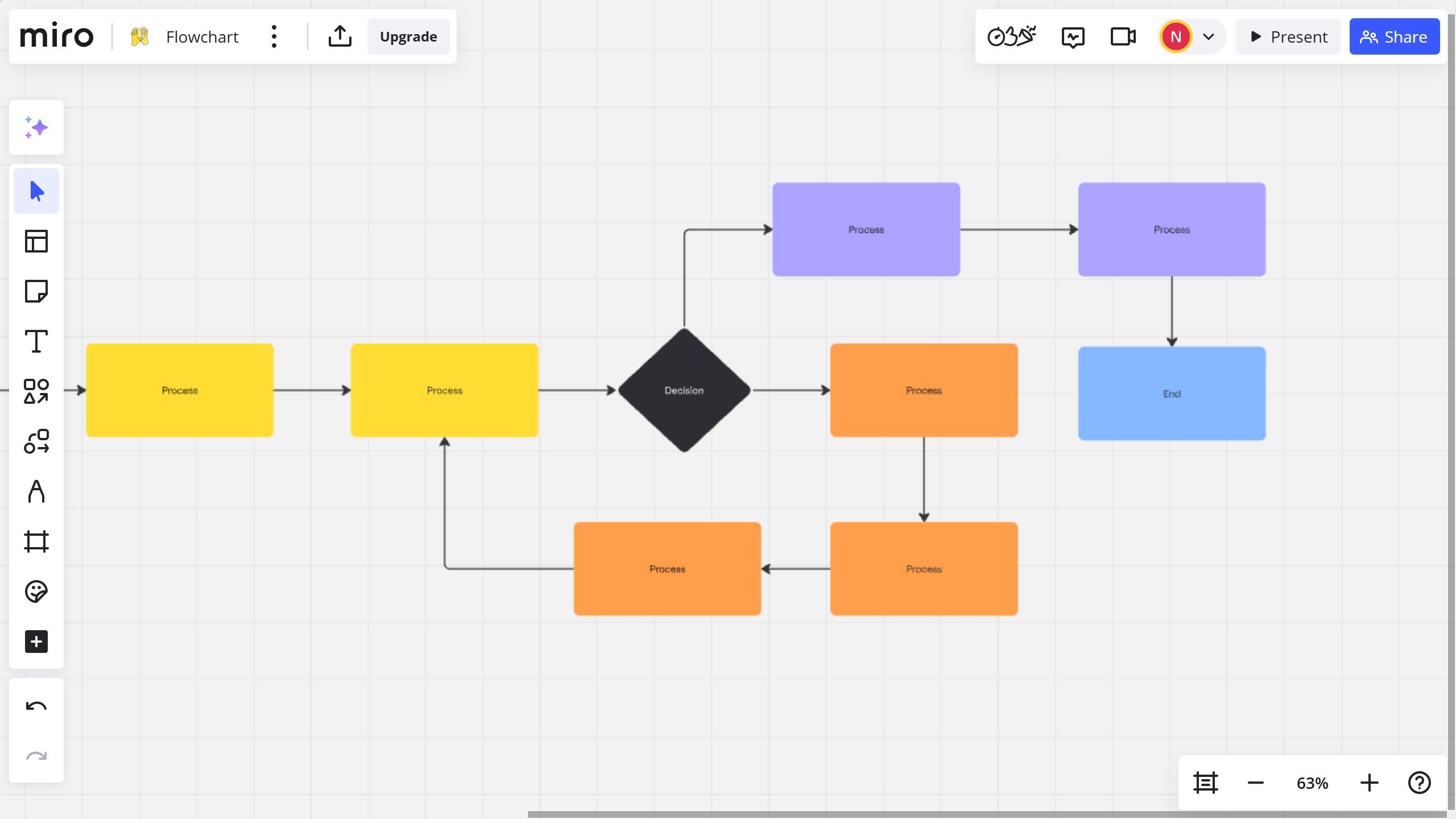Select the sticky note tool
Viewport: 1456px width, 819px height.
pos(36,291)
